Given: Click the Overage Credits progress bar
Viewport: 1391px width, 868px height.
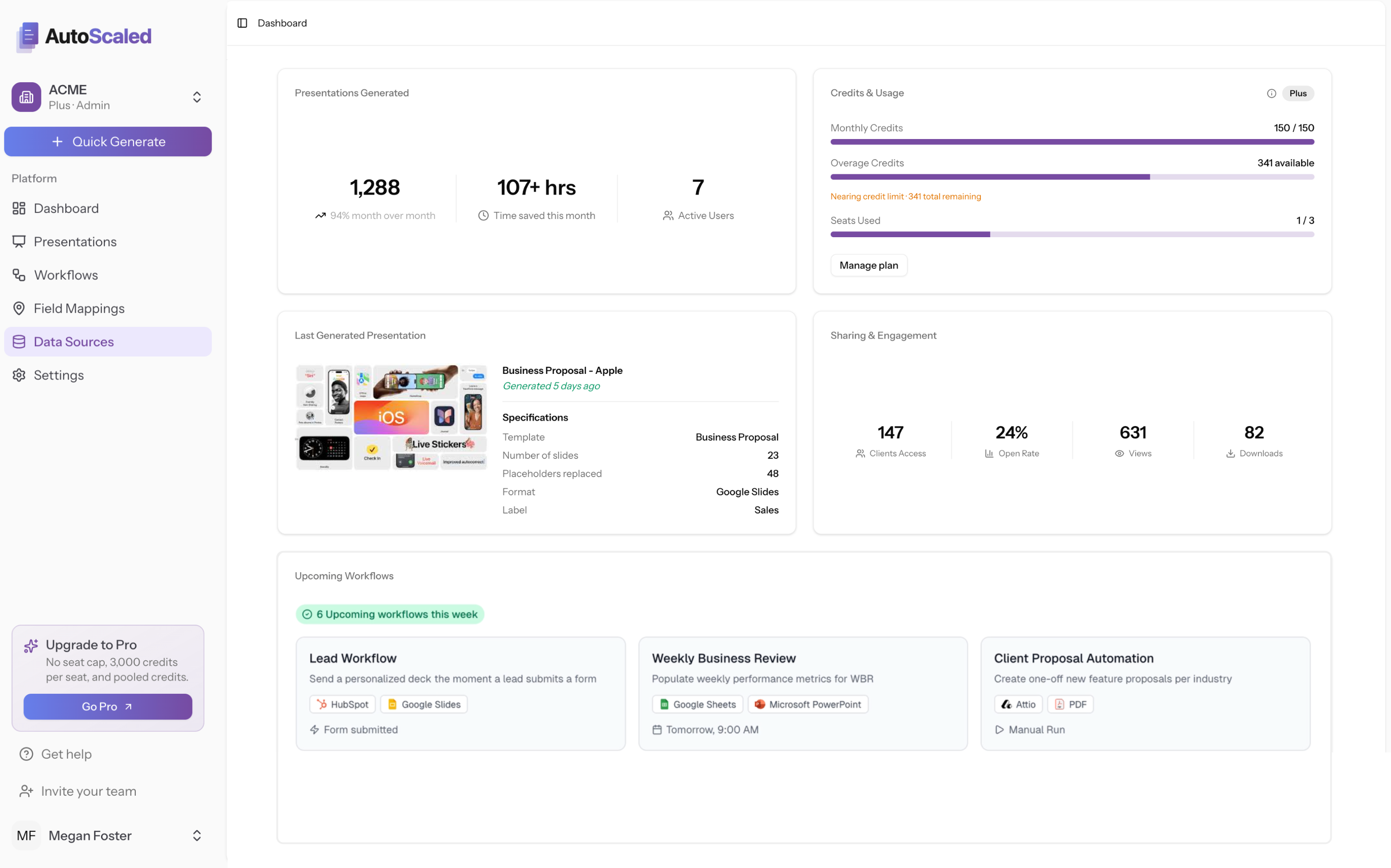Looking at the screenshot, I should (1071, 177).
